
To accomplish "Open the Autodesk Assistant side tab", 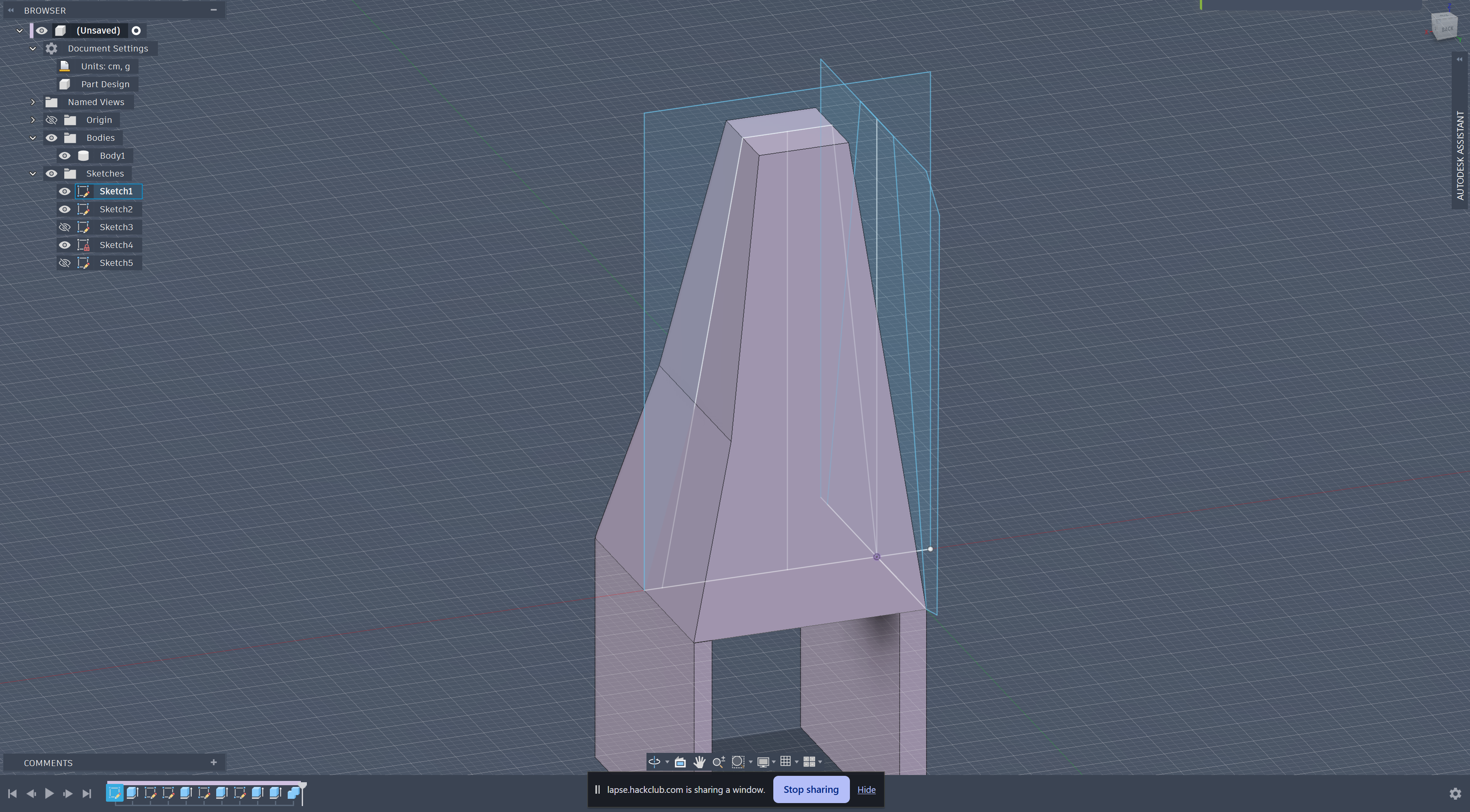I will (1460, 155).
